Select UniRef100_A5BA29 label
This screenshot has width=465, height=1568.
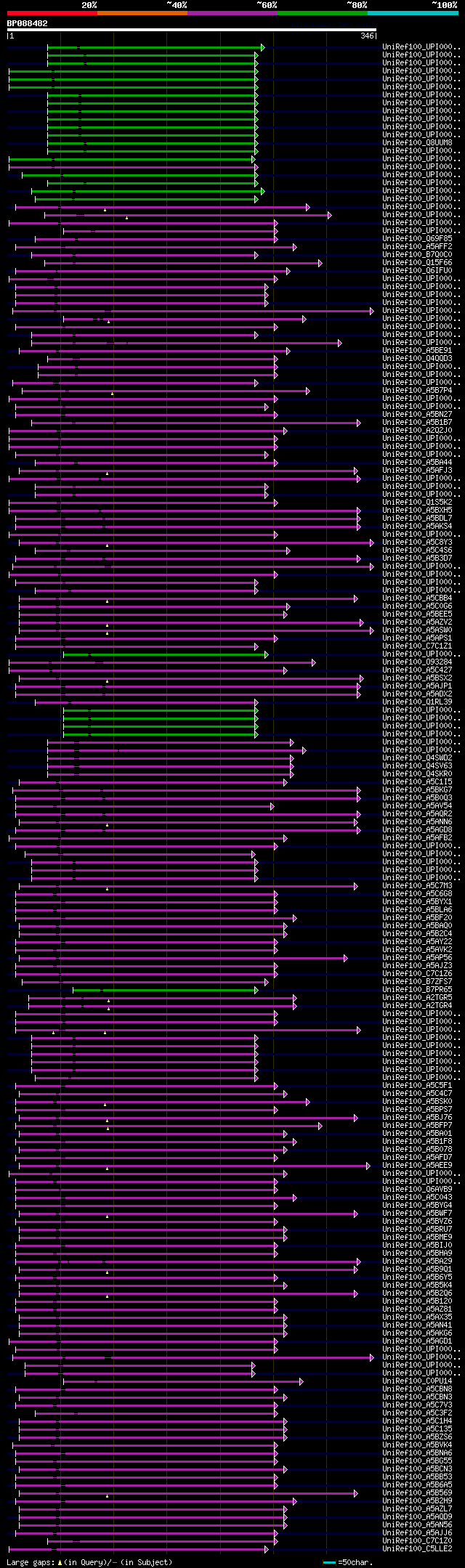click(417, 1262)
